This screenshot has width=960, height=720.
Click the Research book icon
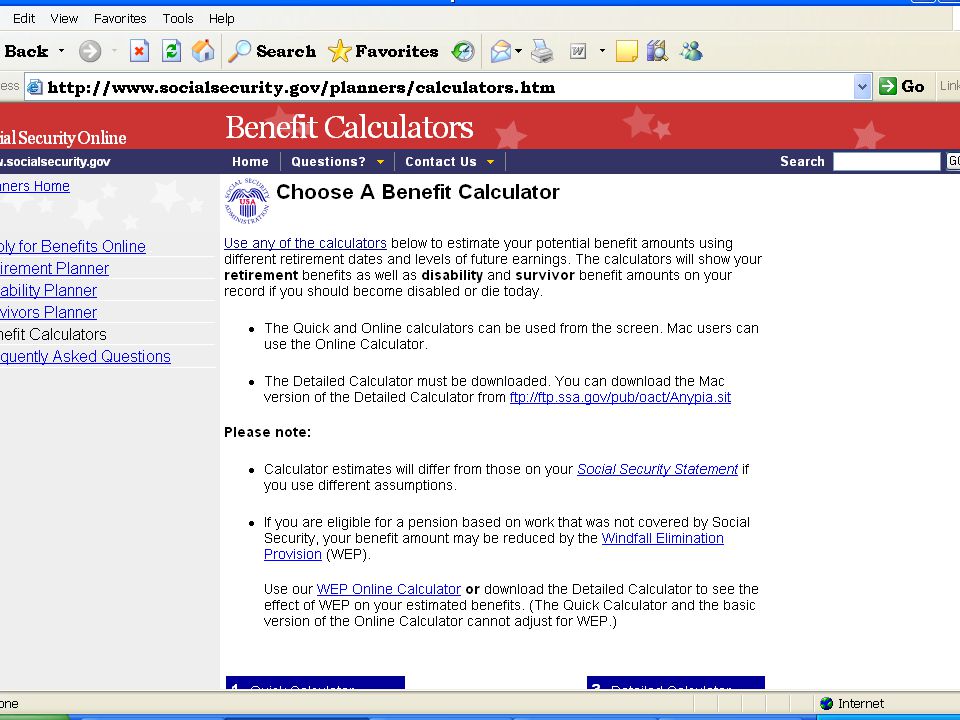(x=657, y=51)
